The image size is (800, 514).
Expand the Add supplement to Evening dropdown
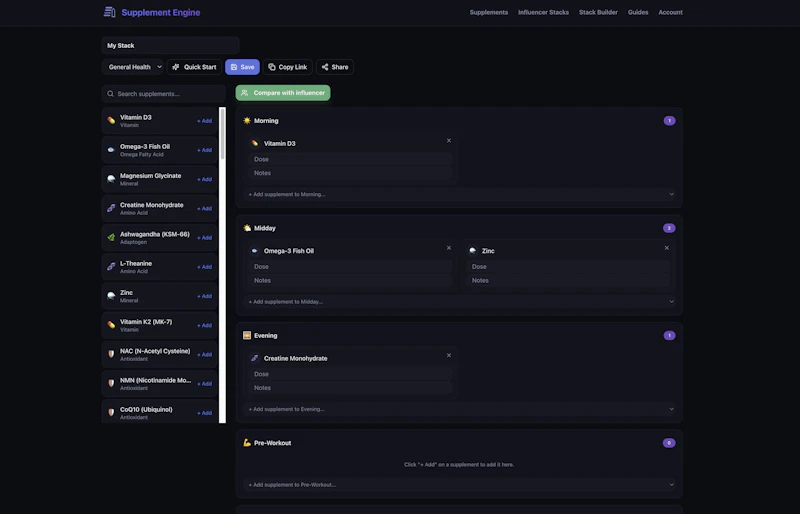coord(459,409)
